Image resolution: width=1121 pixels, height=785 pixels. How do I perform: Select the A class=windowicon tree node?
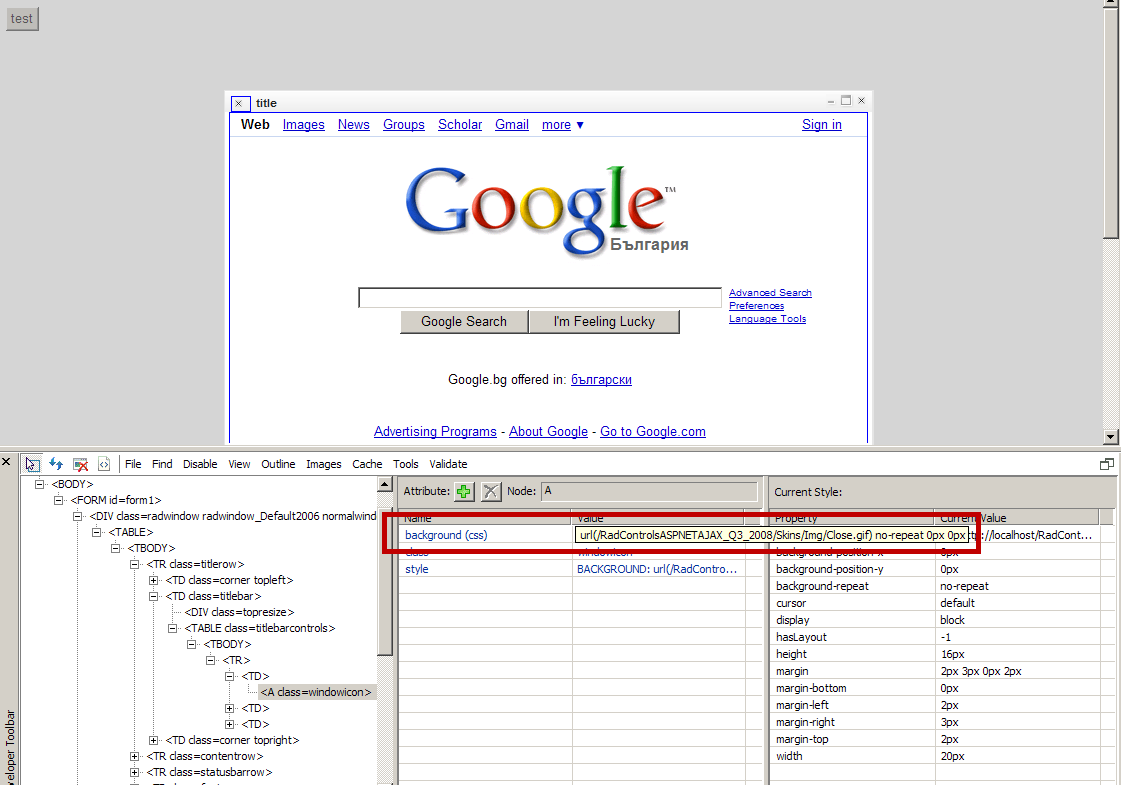tap(316, 692)
